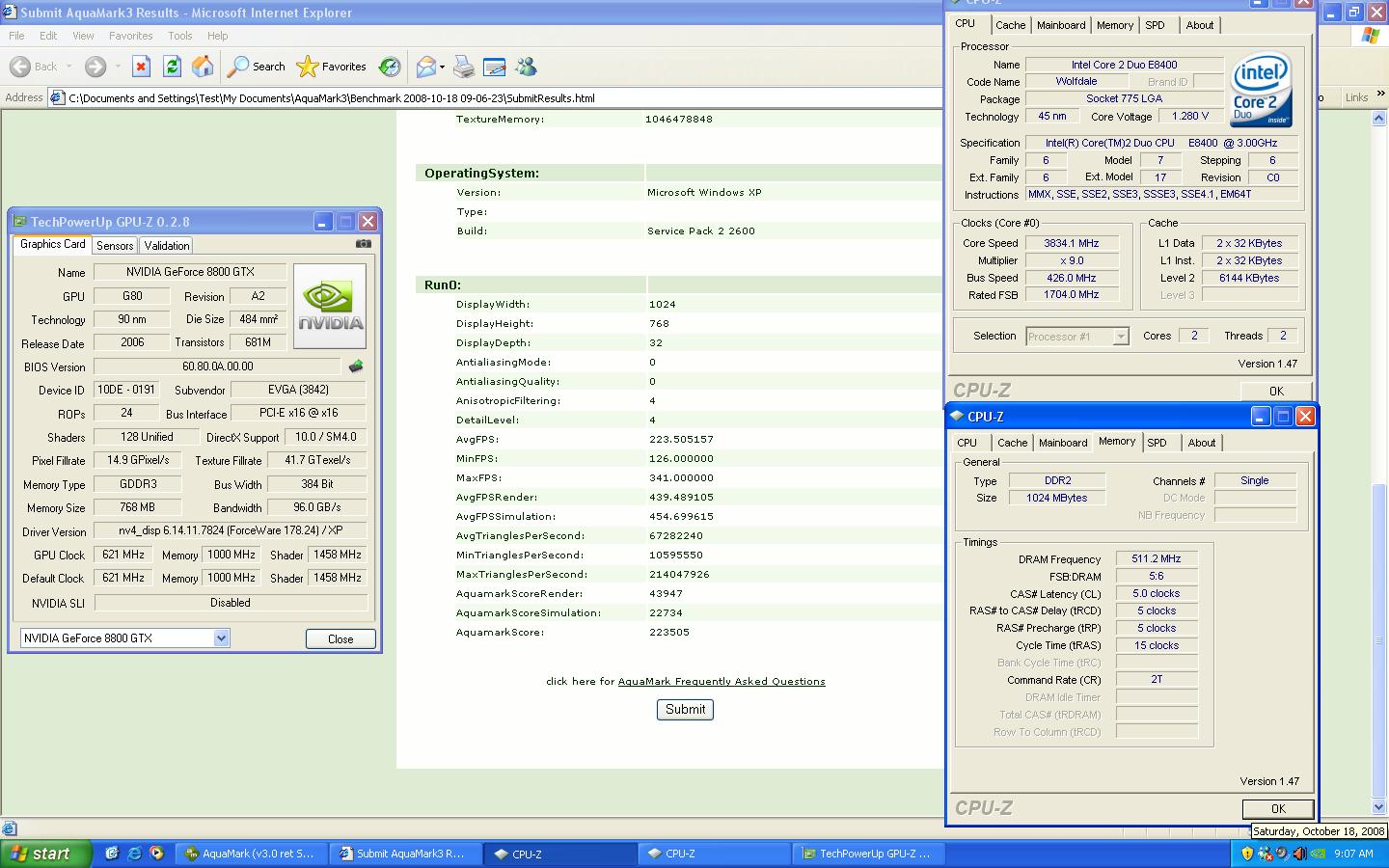This screenshot has width=1389, height=868.
Task: Open the Favorites menu in Internet Explorer
Action: (130, 36)
